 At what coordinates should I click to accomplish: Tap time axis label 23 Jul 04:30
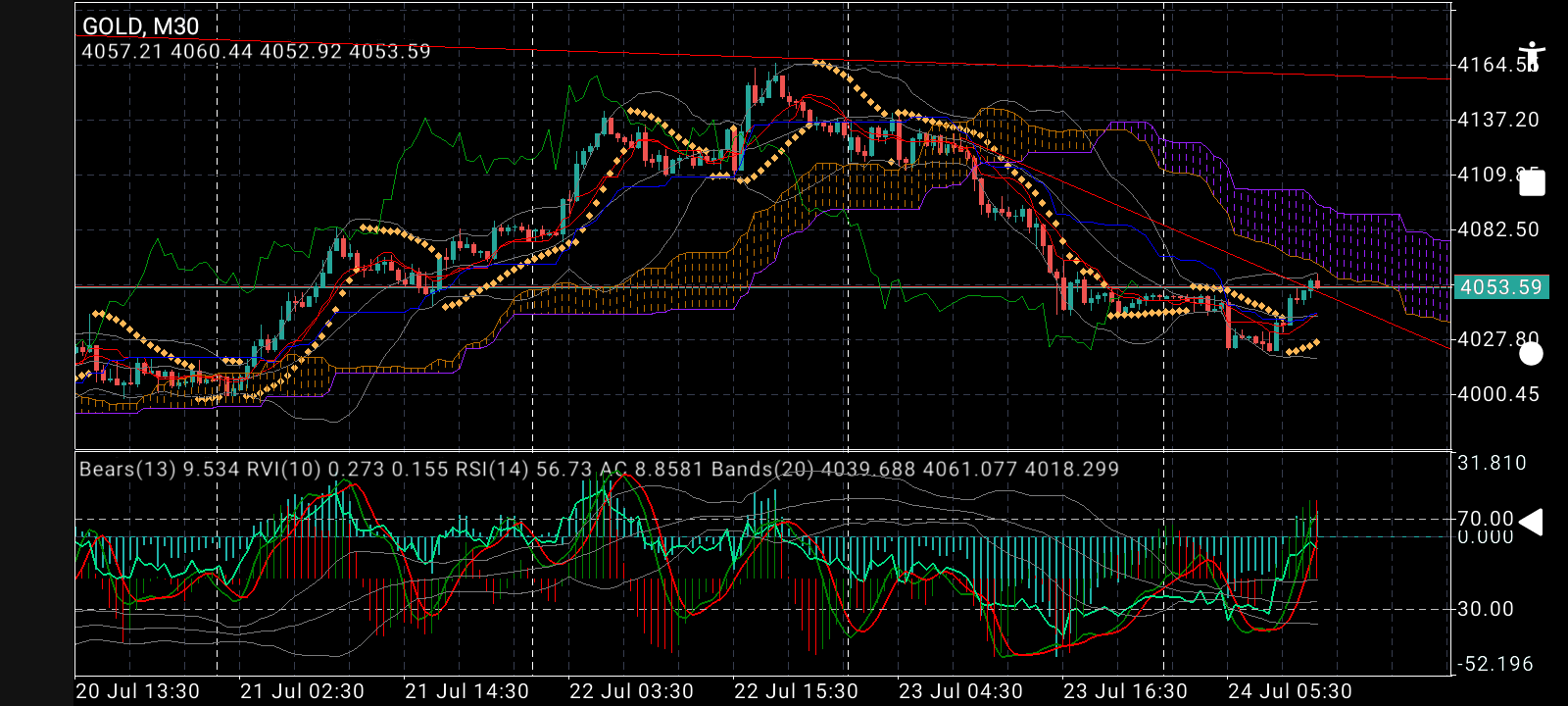click(960, 691)
